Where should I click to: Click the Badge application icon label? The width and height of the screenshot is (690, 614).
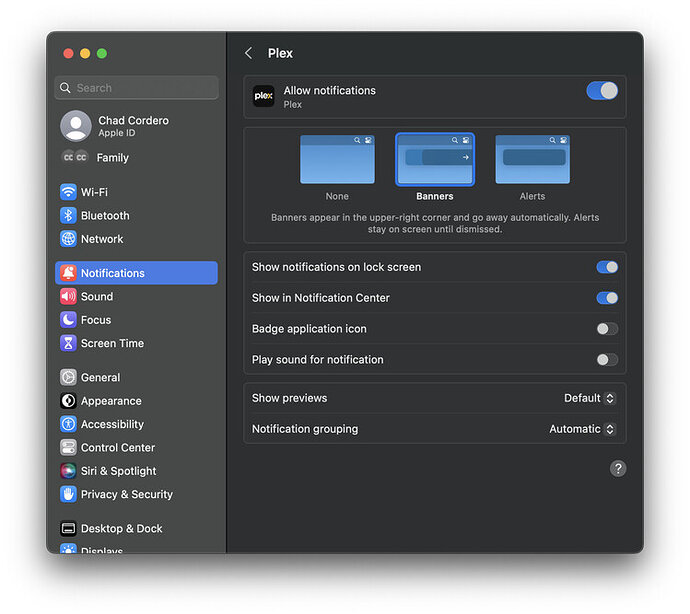(x=309, y=328)
